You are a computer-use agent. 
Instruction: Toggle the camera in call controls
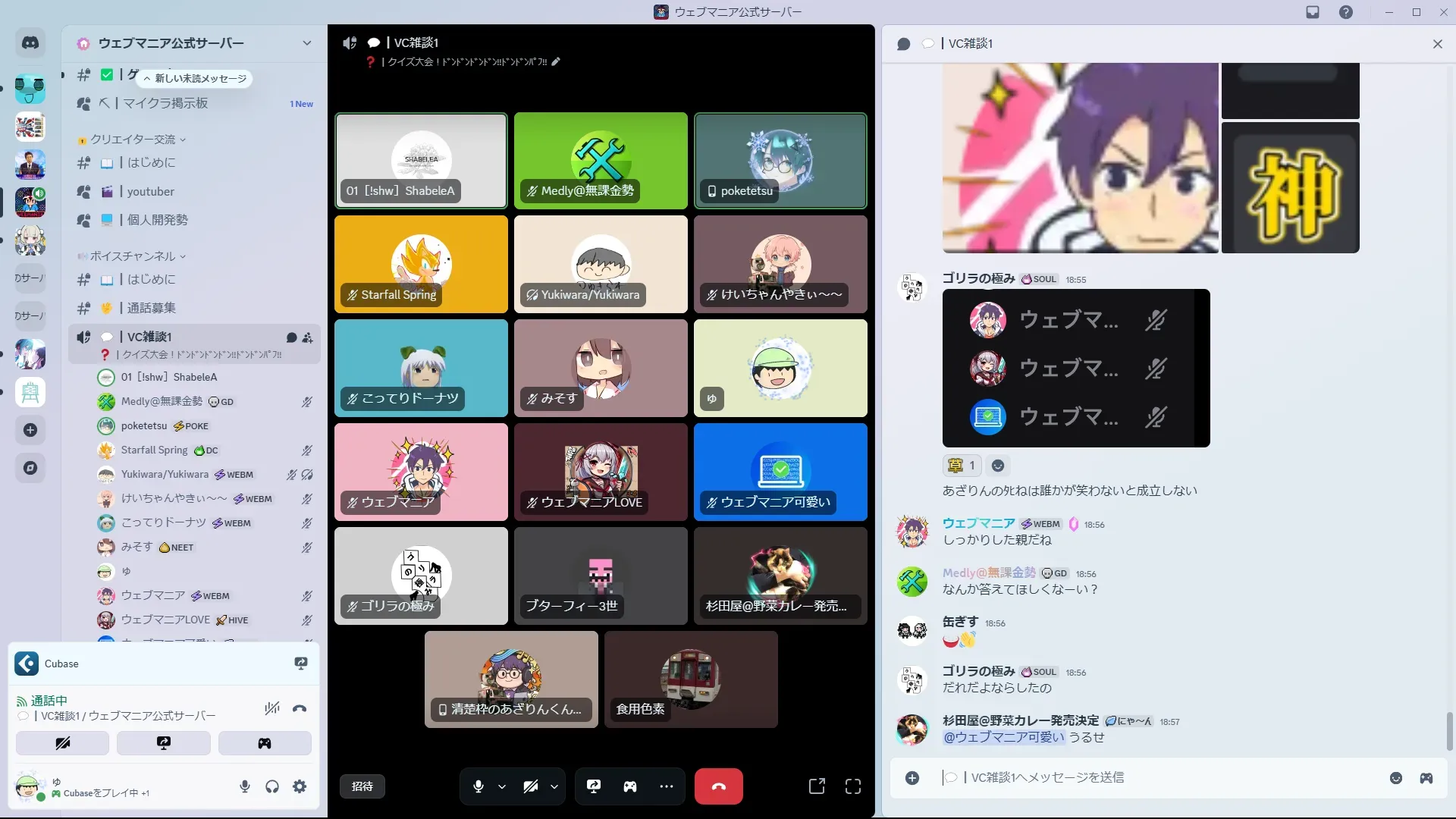click(531, 786)
